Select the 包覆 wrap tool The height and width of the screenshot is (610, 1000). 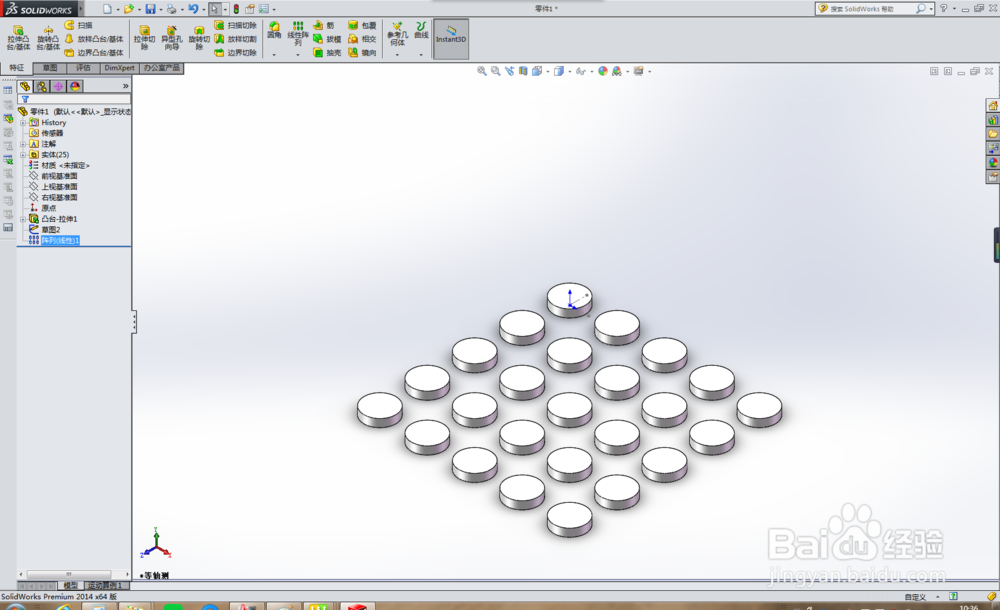pyautogui.click(x=362, y=25)
